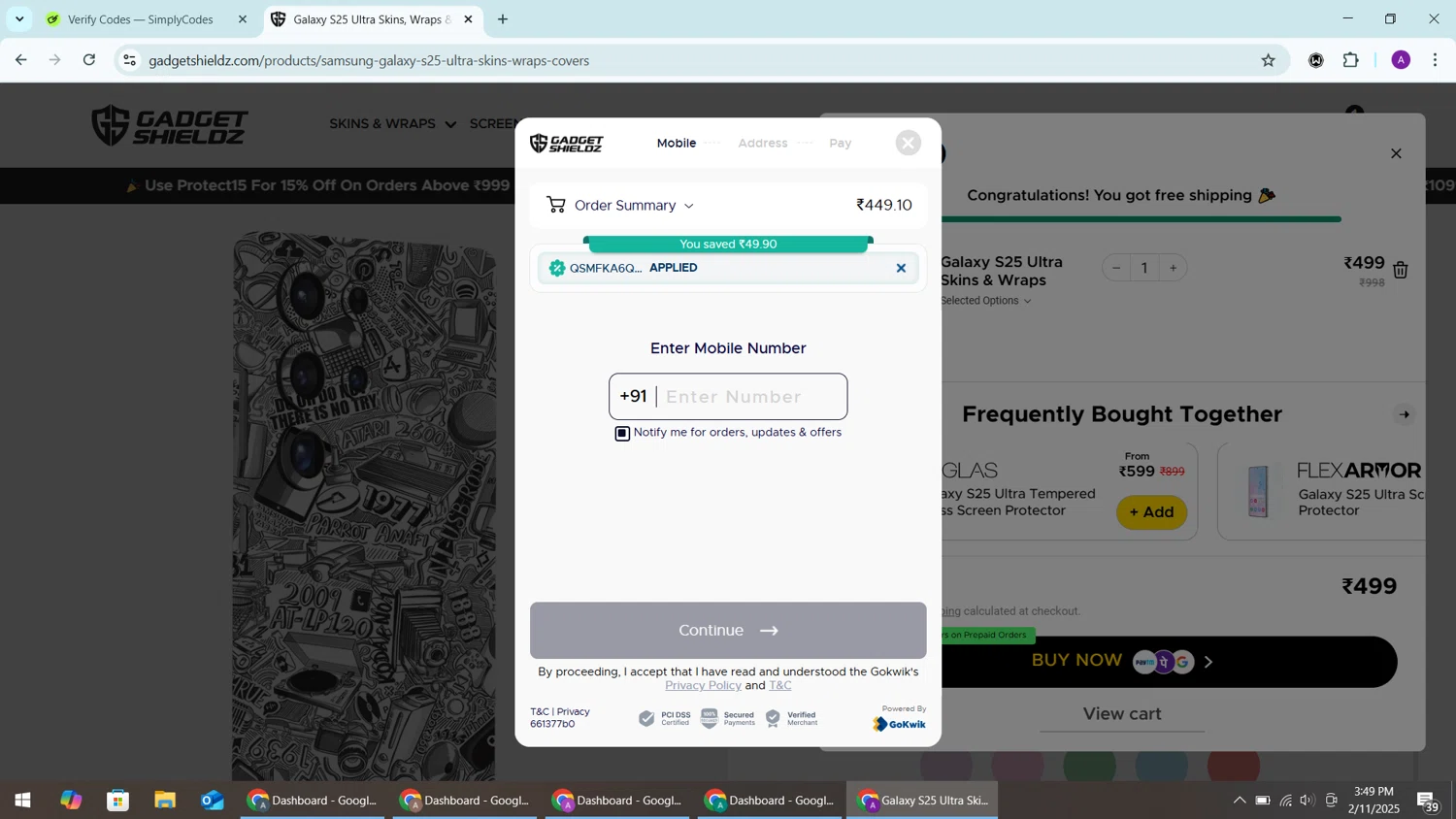View site information icon in address bar
The width and height of the screenshot is (1456, 819).
(x=129, y=60)
